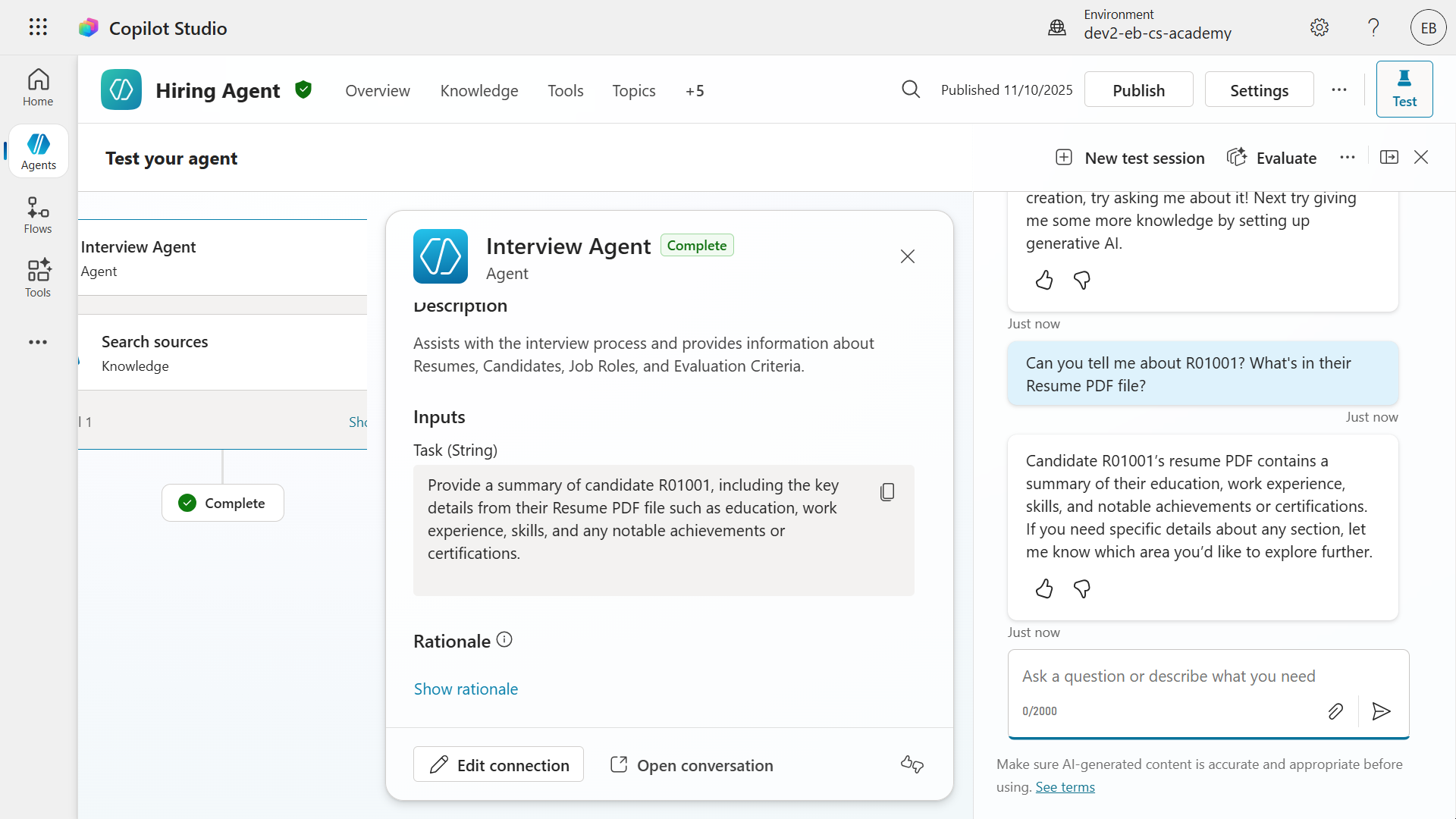
Task: Switch to the Knowledge tab
Action: pyautogui.click(x=479, y=91)
